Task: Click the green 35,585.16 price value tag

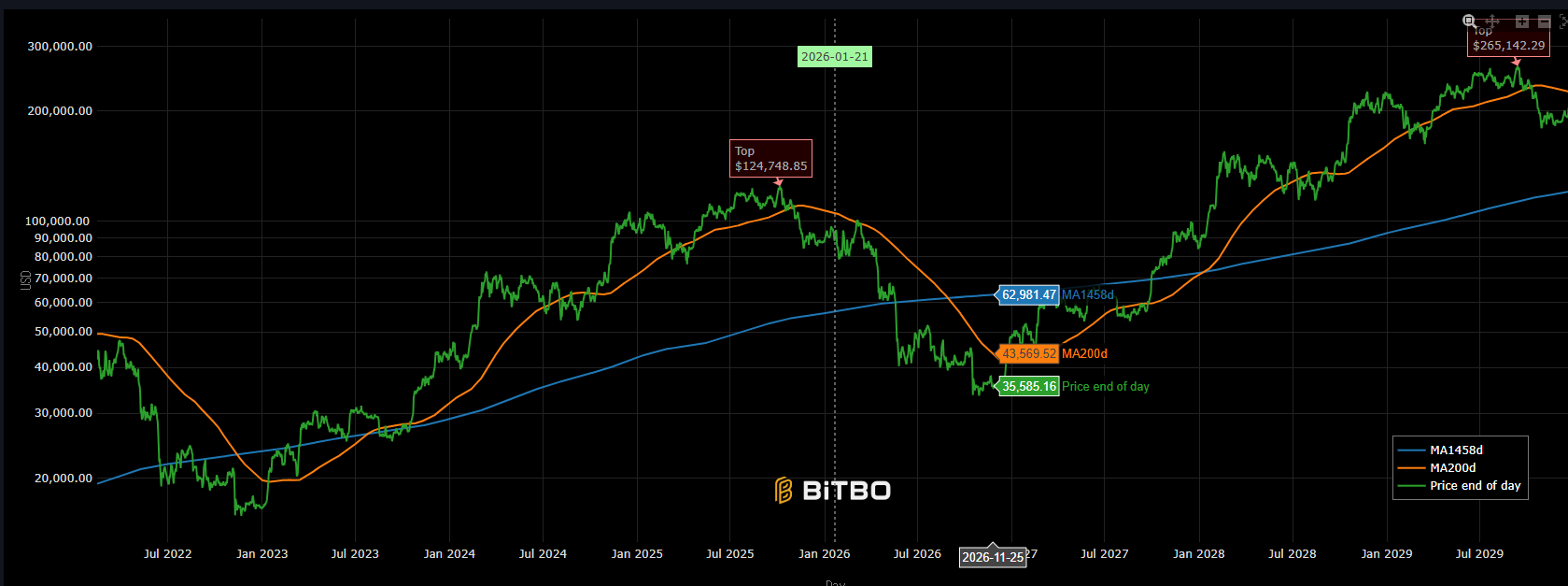Action: tap(1028, 387)
